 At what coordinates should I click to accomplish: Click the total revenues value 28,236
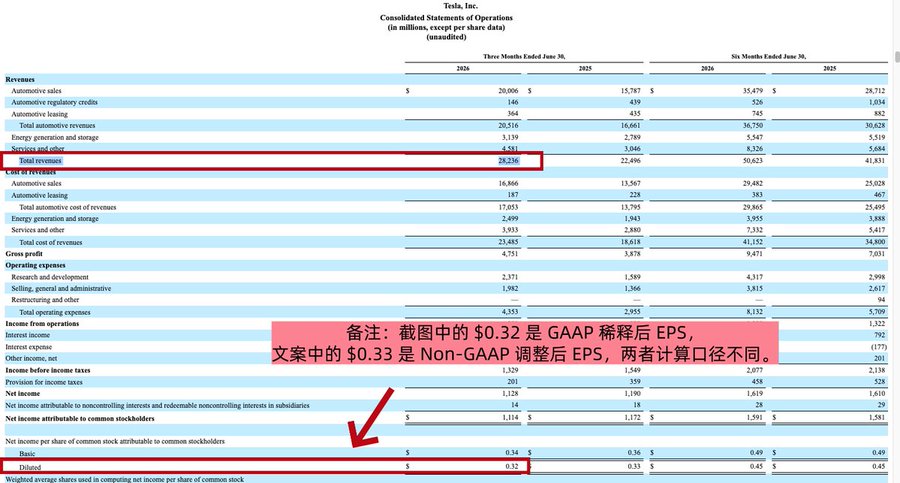click(x=509, y=161)
